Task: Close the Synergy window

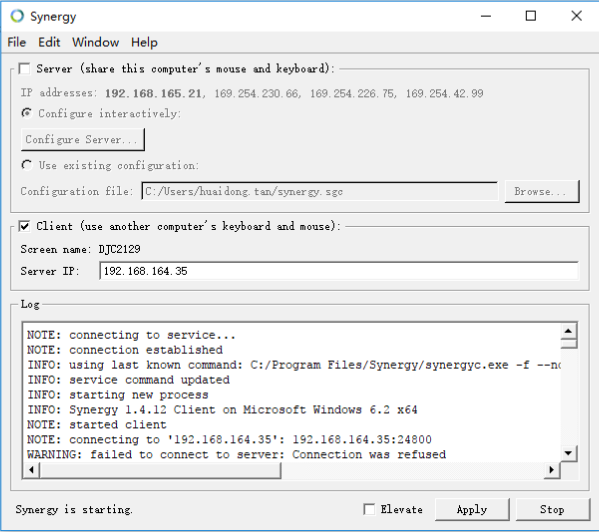Action: coord(576,16)
